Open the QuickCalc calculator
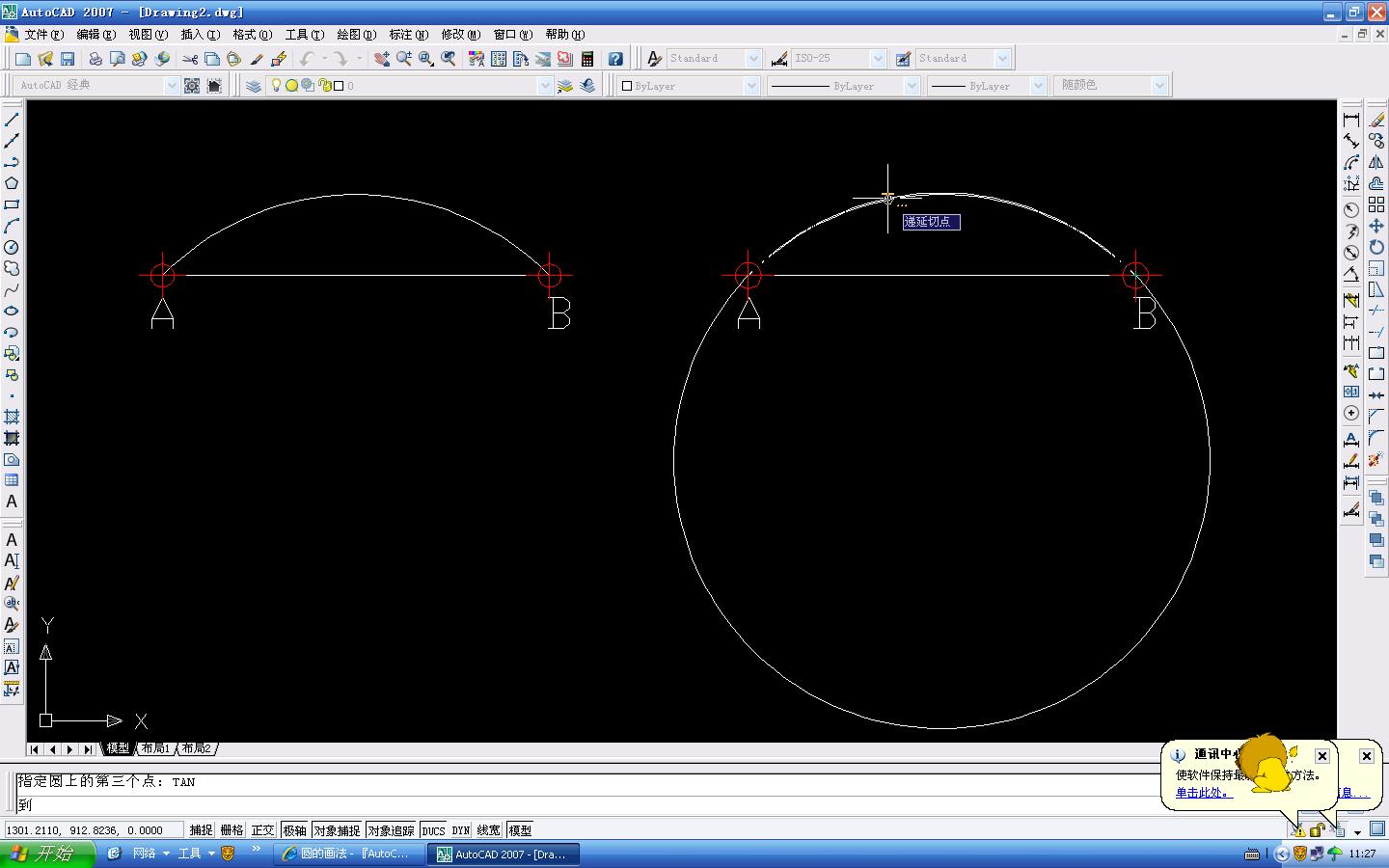1389x868 pixels. (586, 59)
